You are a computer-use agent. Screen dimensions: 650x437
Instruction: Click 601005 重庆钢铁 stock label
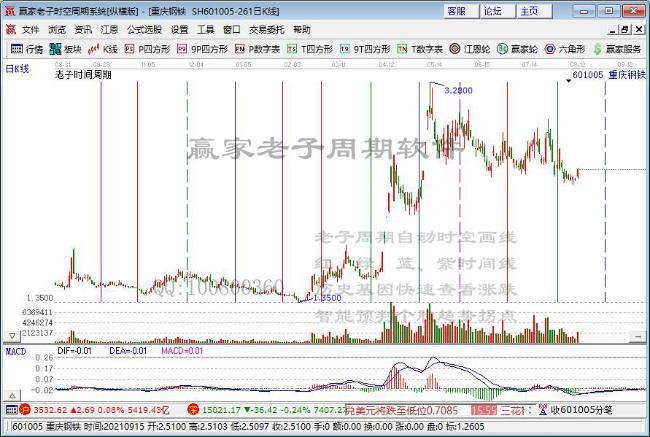(x=609, y=75)
